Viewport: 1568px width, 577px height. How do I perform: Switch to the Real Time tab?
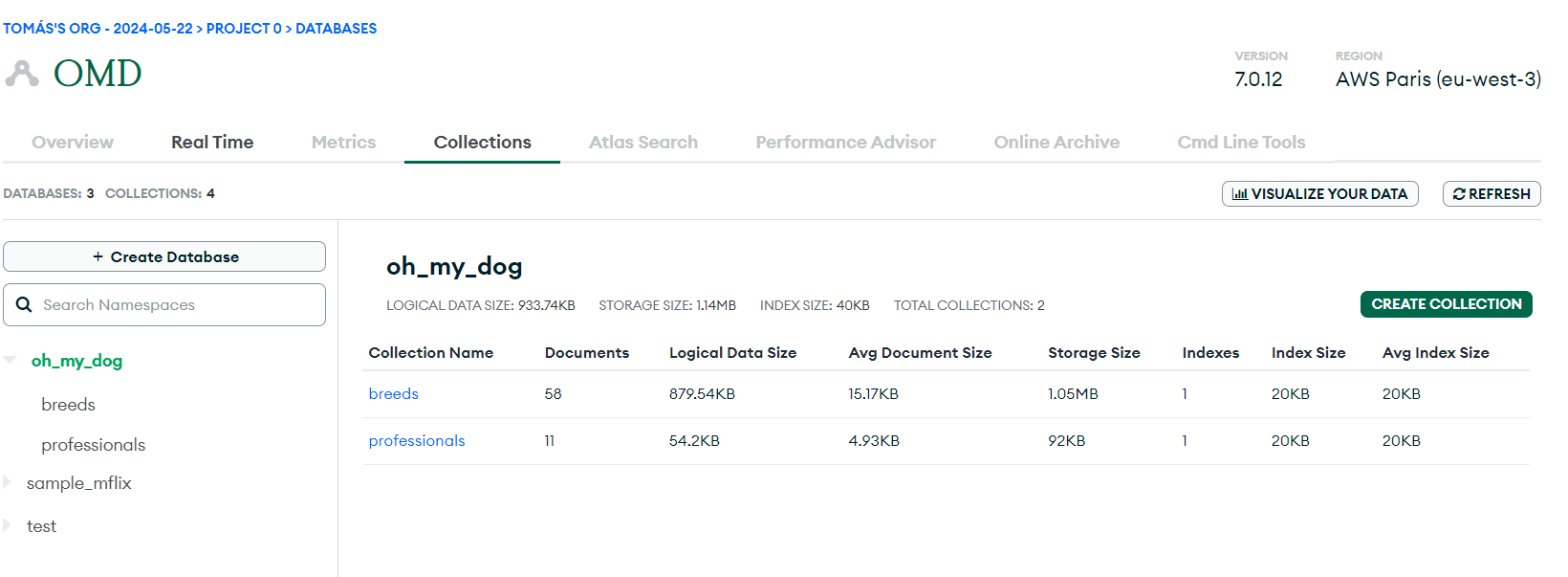[x=212, y=142]
